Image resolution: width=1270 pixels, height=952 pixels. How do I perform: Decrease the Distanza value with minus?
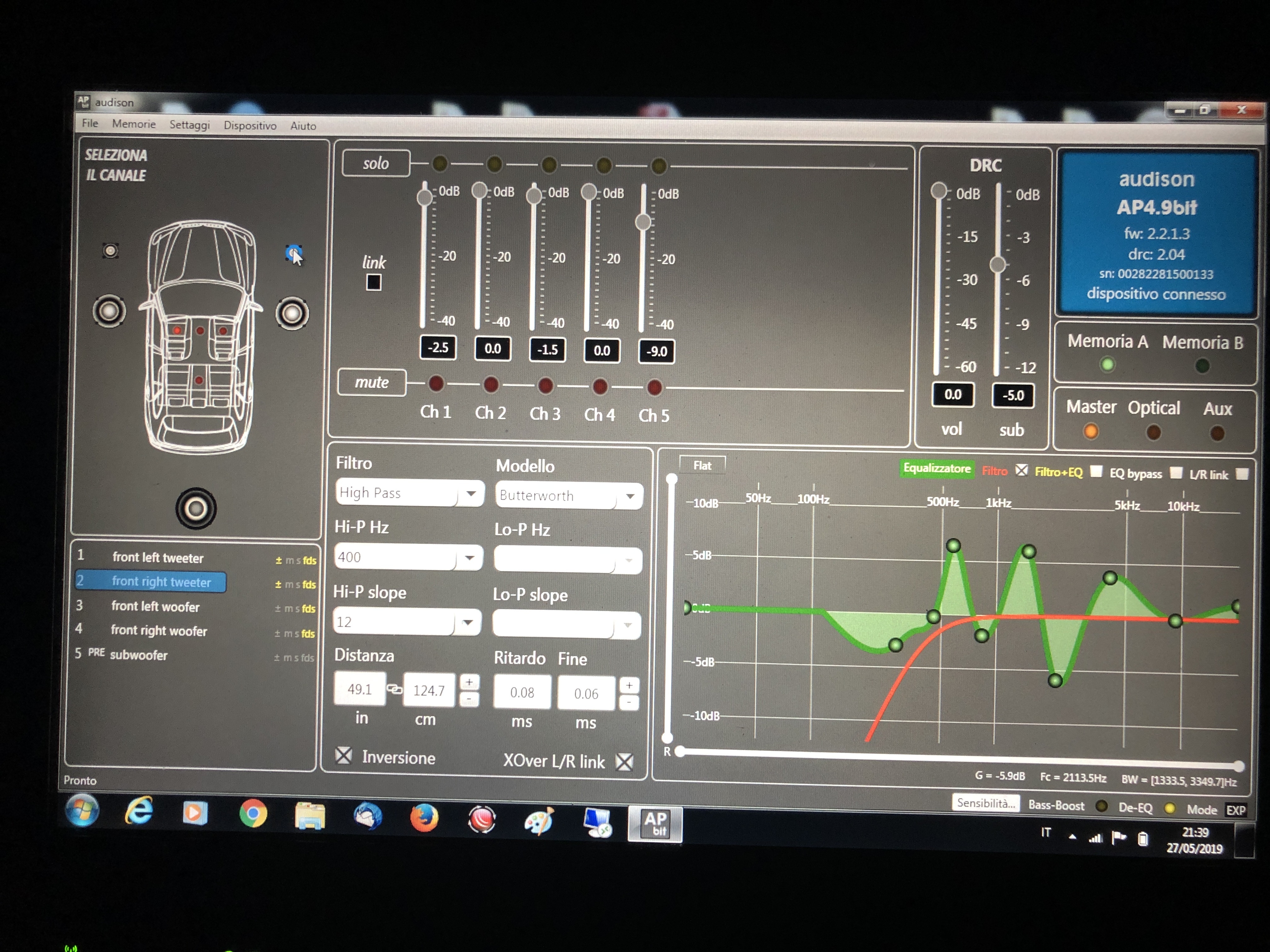tap(469, 699)
